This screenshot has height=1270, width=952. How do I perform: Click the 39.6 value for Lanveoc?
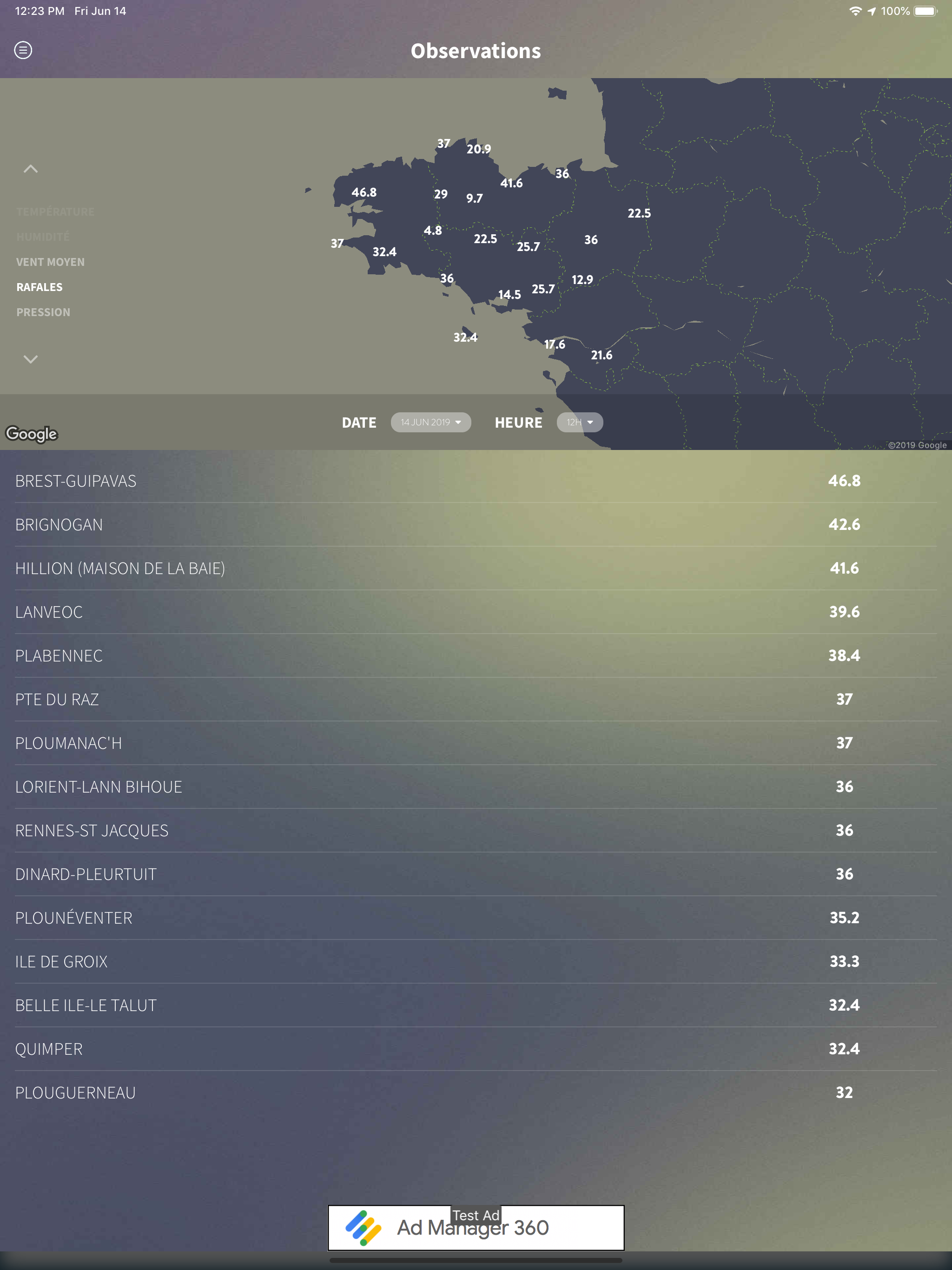click(844, 611)
